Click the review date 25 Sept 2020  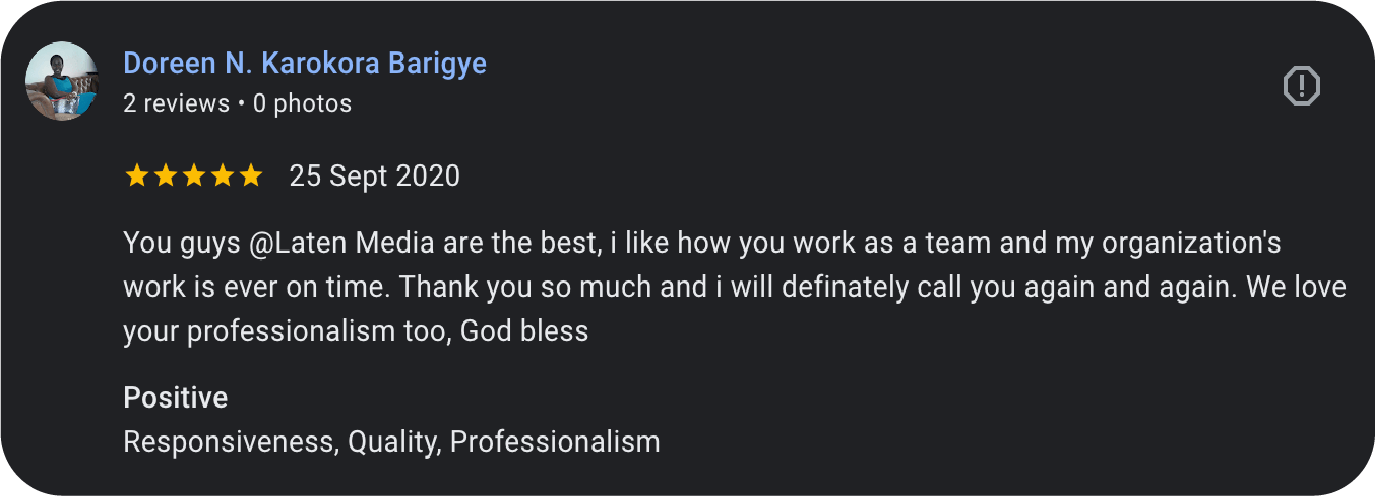tap(374, 177)
